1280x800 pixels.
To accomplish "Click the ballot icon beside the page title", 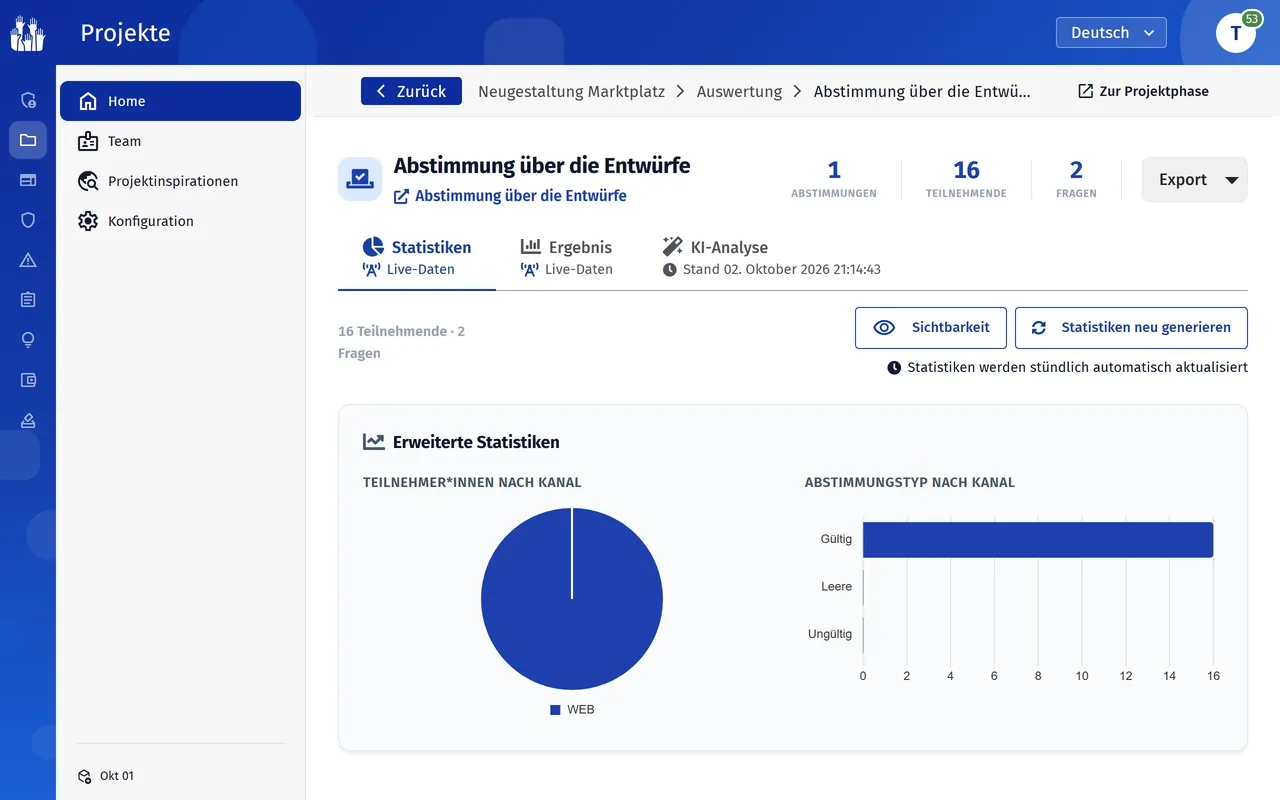I will 360,179.
